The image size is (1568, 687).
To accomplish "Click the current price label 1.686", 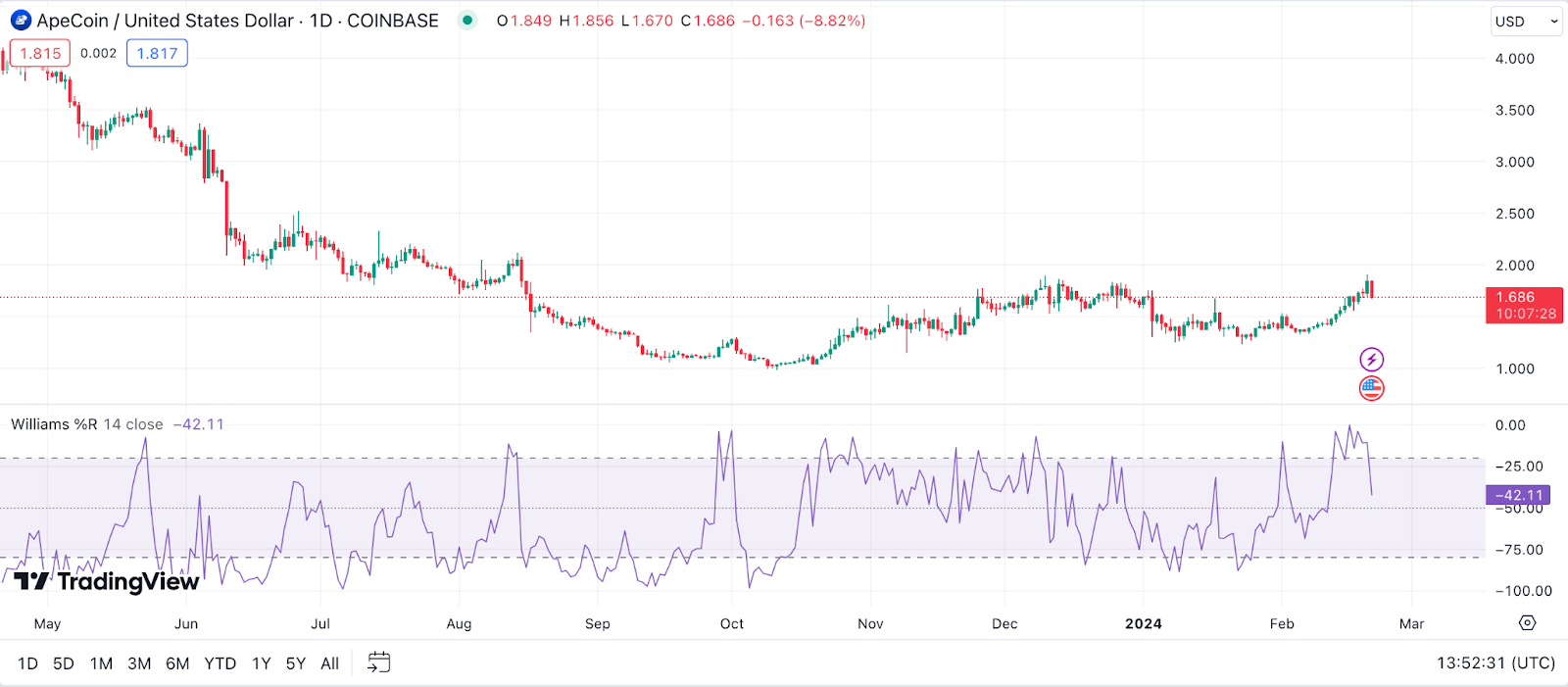I will (1525, 305).
